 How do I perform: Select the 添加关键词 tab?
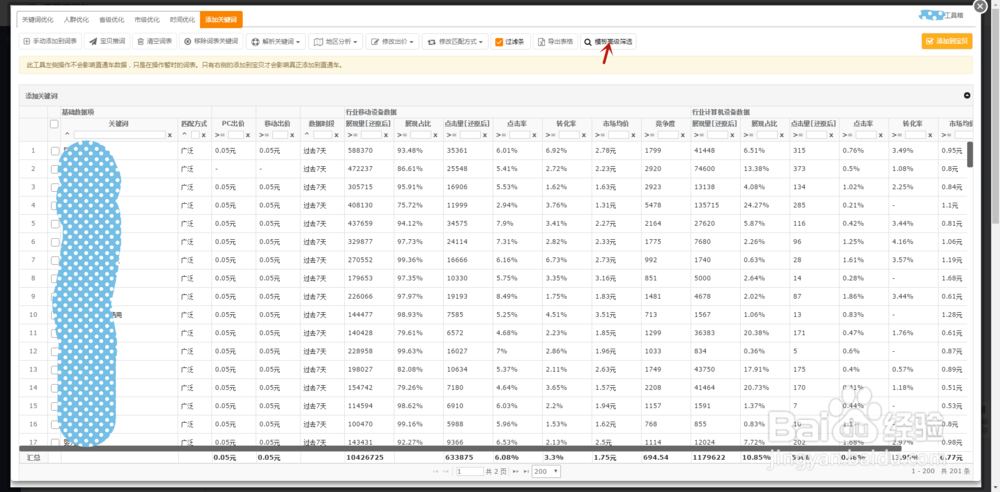221,20
